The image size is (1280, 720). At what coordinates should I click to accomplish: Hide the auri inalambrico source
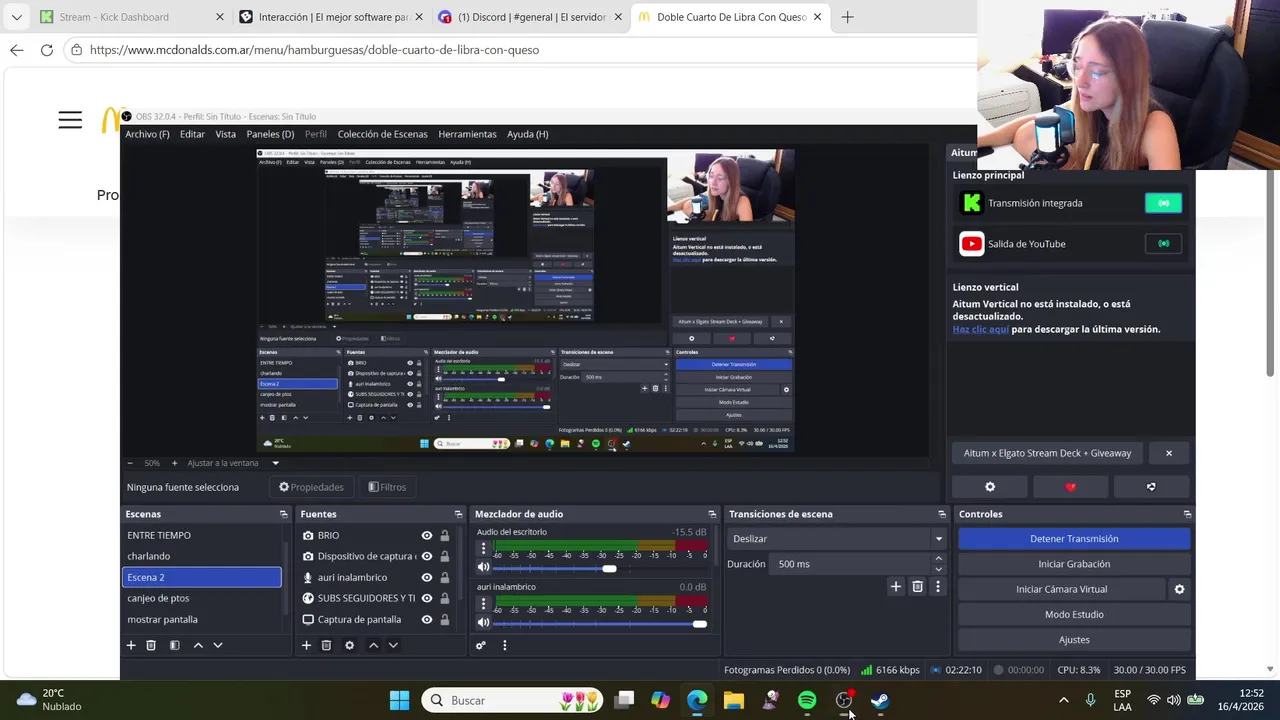(x=427, y=577)
